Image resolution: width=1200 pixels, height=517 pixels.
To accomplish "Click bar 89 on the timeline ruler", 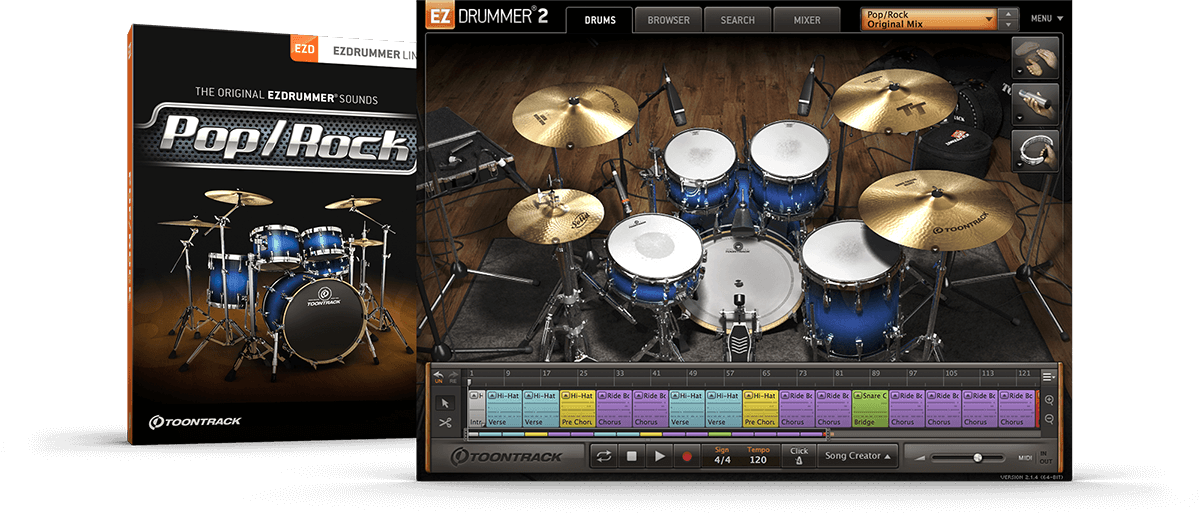I will [876, 374].
